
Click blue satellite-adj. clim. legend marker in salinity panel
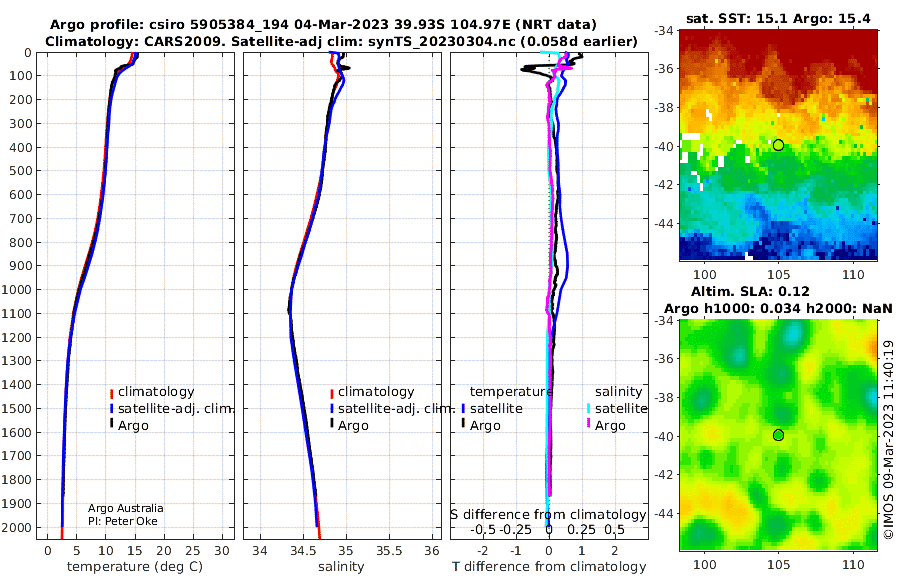(332, 409)
